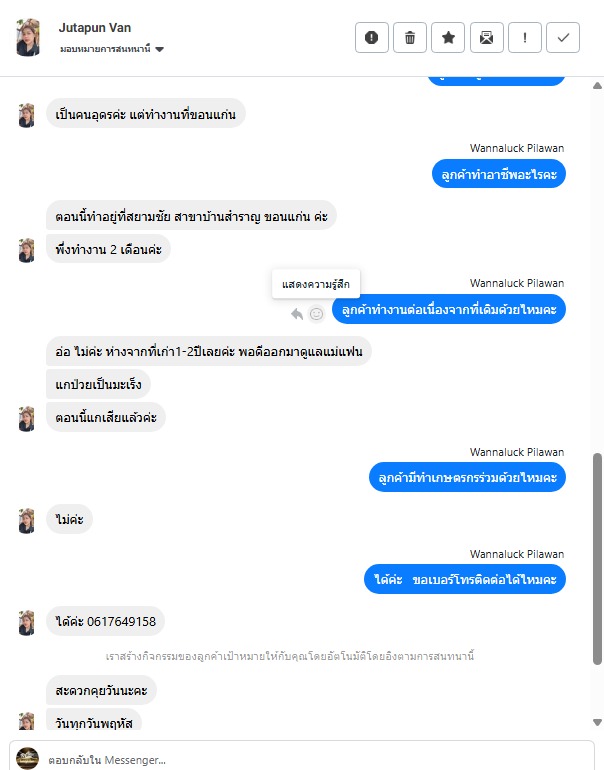Open the มอบหมายการสนทนานี้ menu label
Viewport: 604px width, 770px height.
tap(106, 49)
